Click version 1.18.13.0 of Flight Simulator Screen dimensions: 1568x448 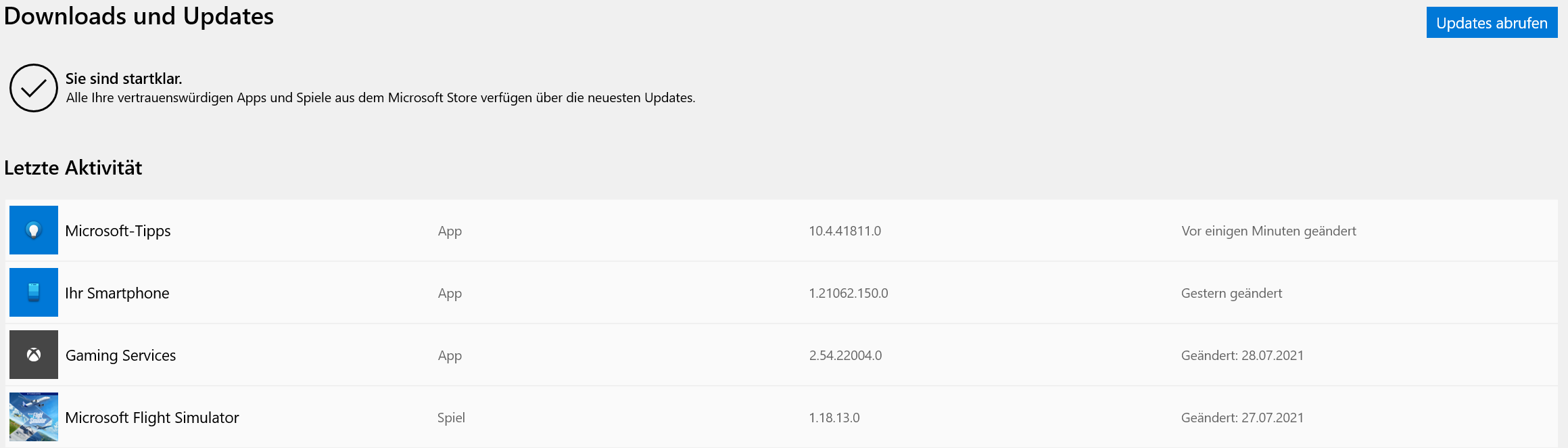pos(834,418)
